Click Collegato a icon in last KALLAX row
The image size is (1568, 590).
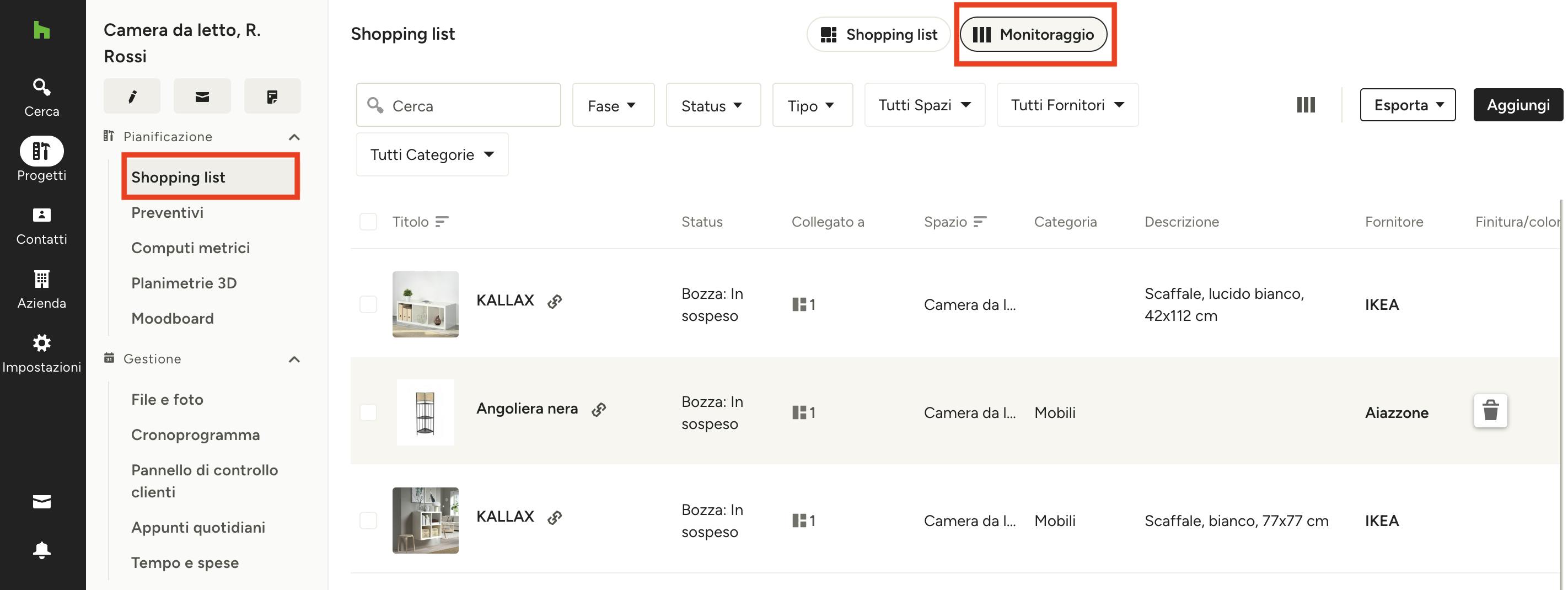(x=803, y=521)
